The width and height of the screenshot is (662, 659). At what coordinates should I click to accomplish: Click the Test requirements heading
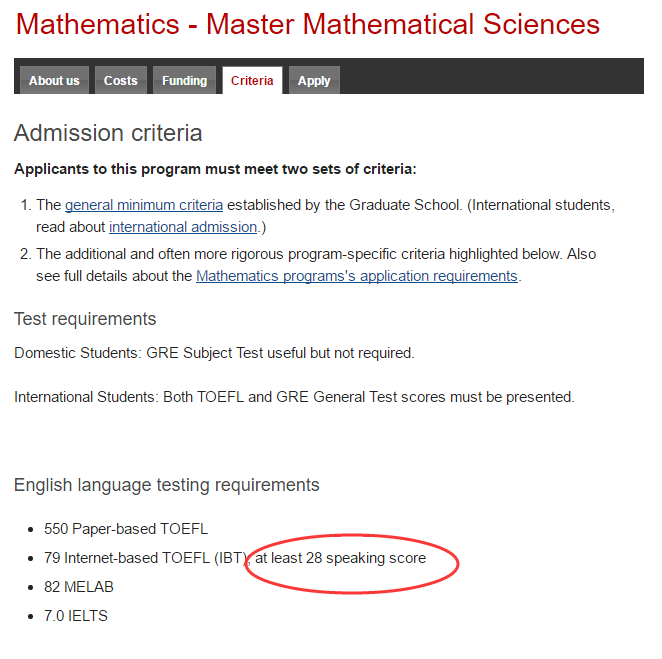click(x=85, y=319)
